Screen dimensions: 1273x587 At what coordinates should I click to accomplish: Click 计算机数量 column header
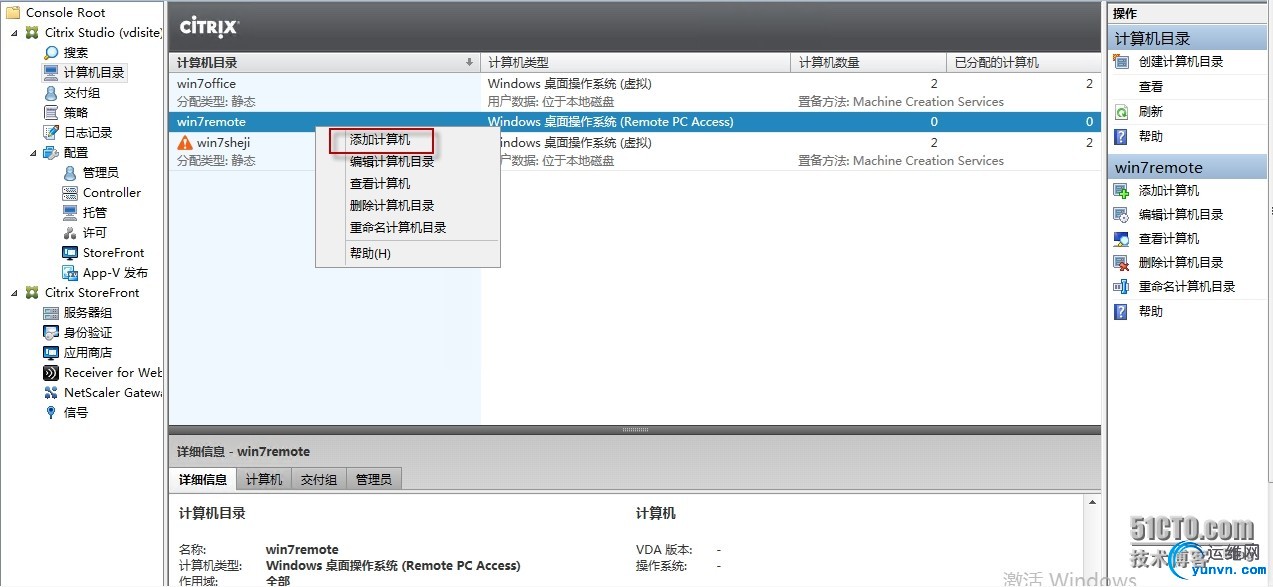[x=868, y=62]
